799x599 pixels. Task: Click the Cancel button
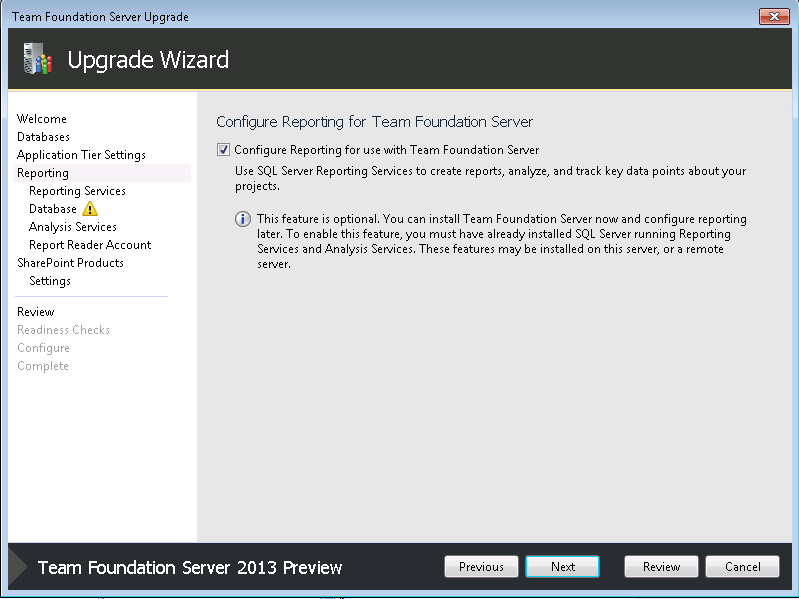[x=742, y=566]
